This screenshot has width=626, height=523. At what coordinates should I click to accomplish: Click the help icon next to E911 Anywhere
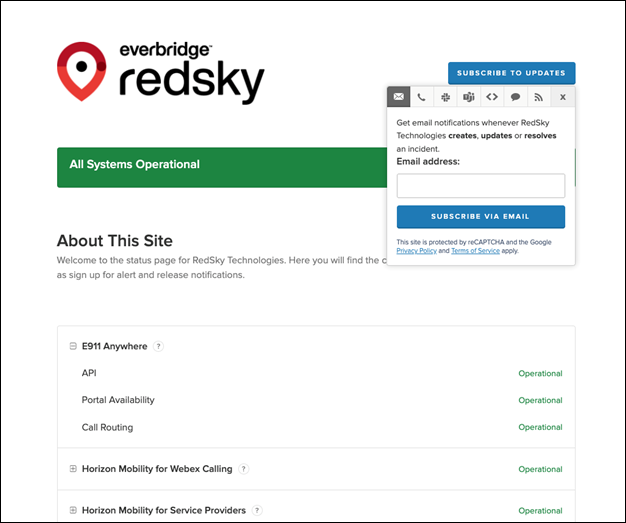pos(158,346)
